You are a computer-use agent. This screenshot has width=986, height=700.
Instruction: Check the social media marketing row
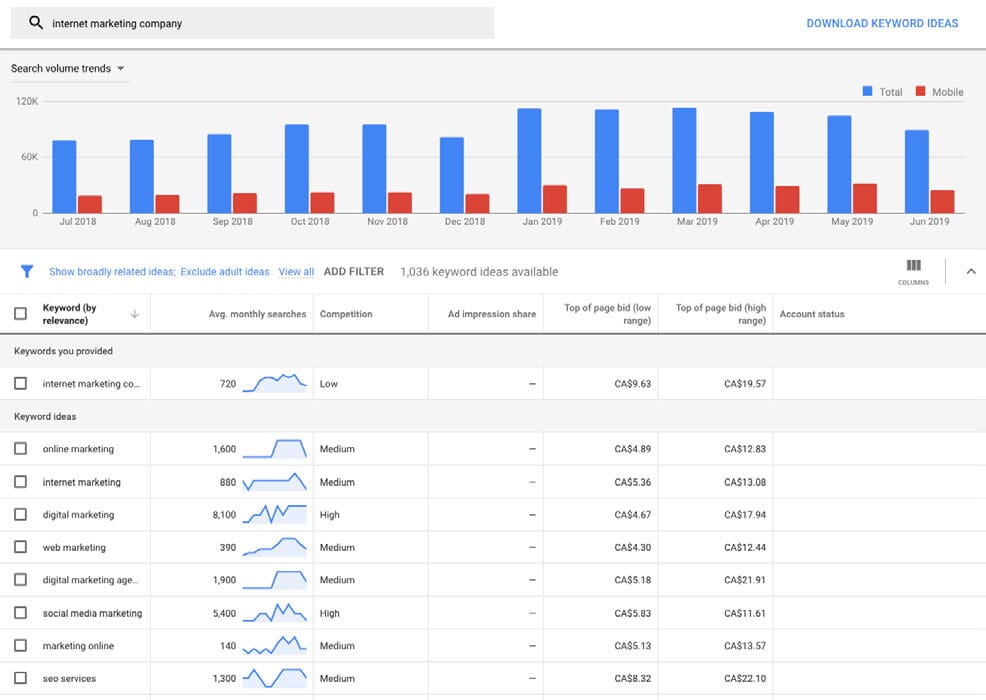21,613
